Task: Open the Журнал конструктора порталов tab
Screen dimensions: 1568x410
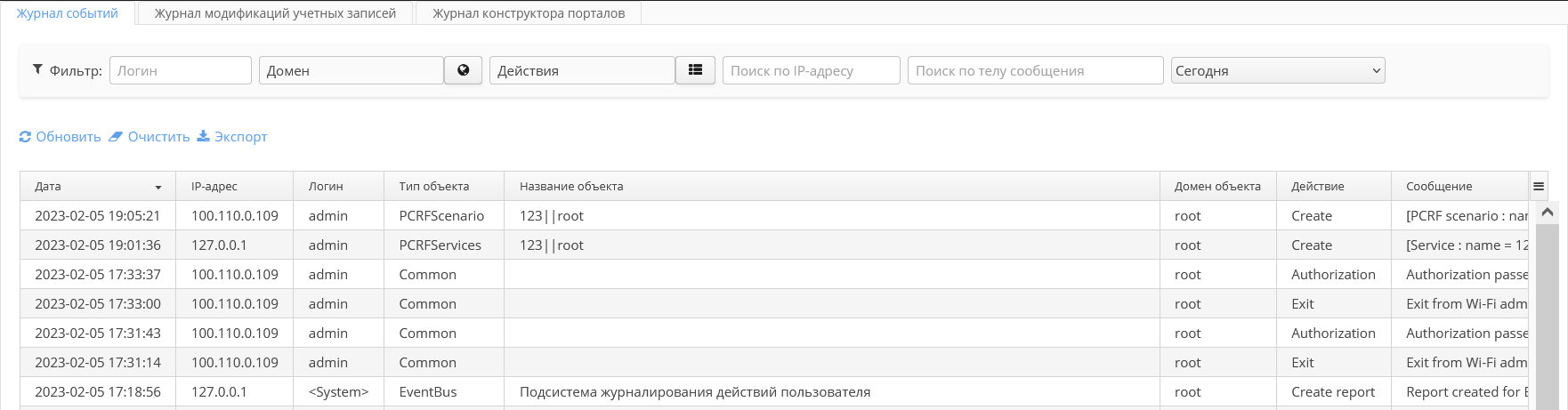Action: [529, 13]
